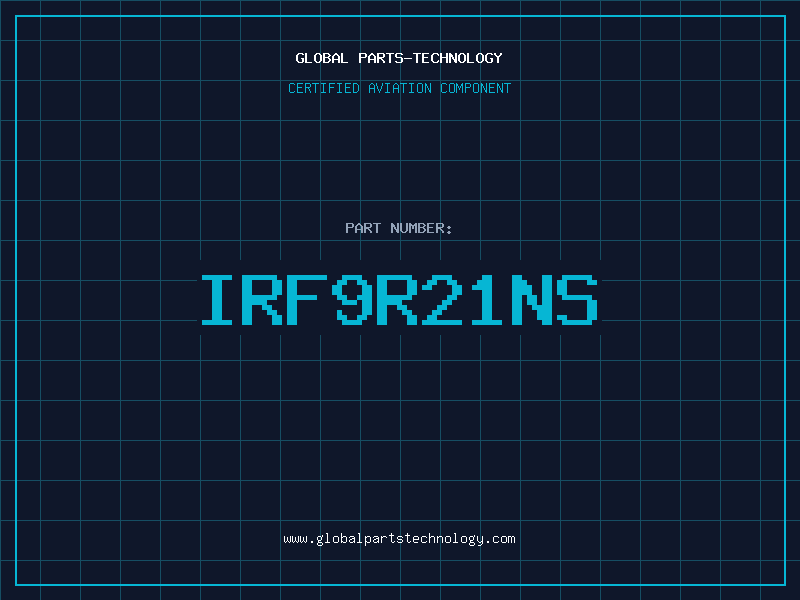The height and width of the screenshot is (600, 800).
Task: Click the GLOBAL PARTS-TECHNOLOGY company heading
Action: click(x=399, y=58)
